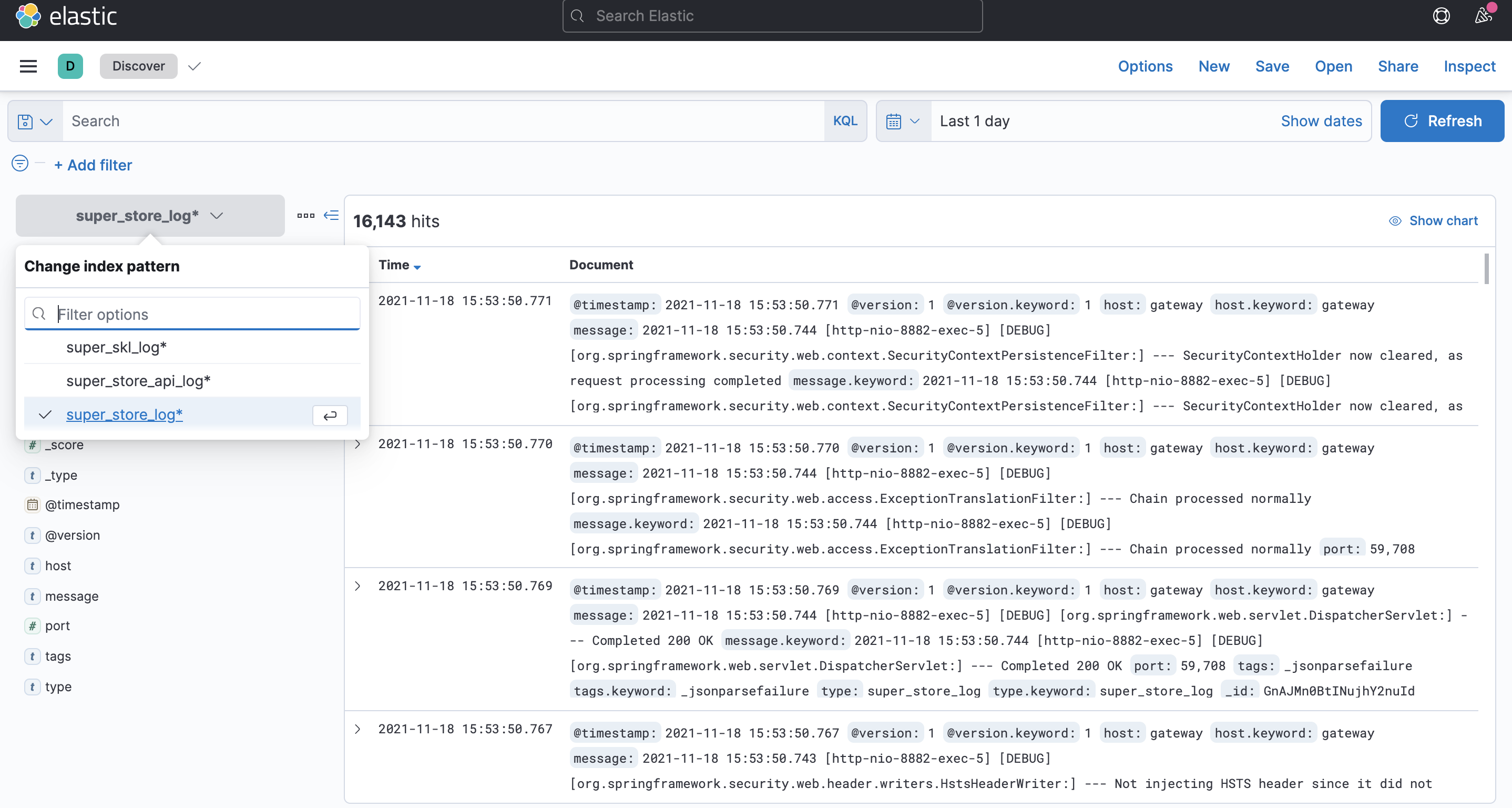Click Save in the top menu
Image resolution: width=1512 pixels, height=808 pixels.
click(1272, 66)
